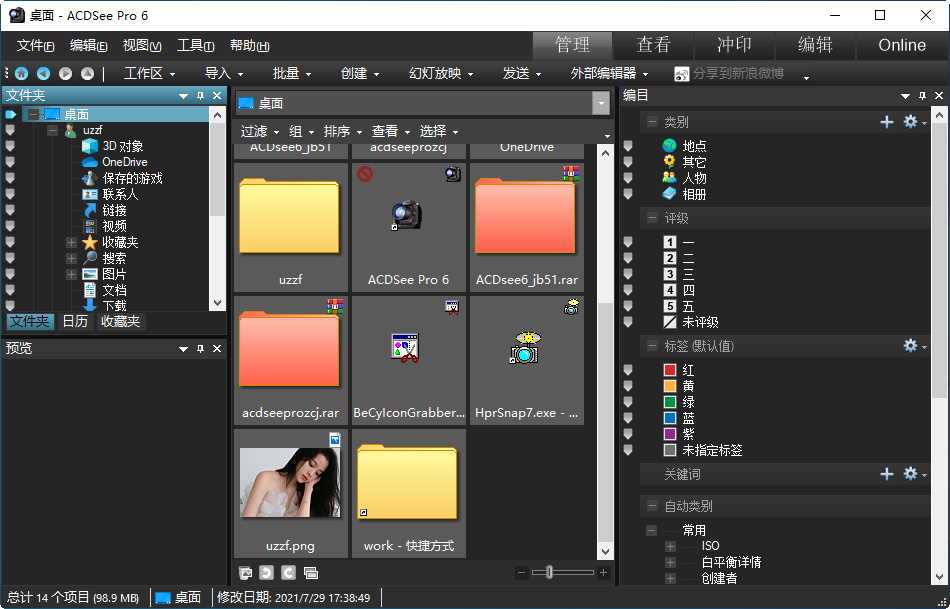Toggle the 未评级 marker

click(628, 322)
